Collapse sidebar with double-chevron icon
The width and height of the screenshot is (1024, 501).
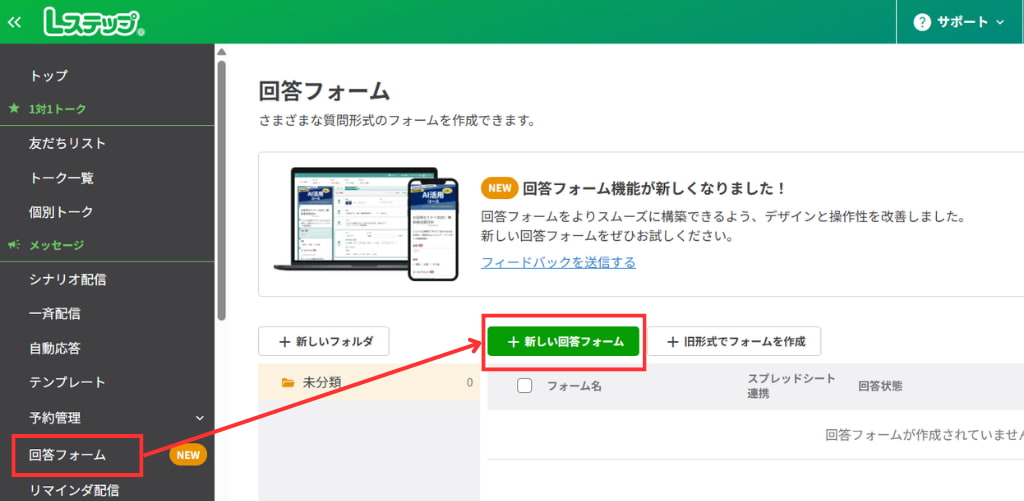click(14, 22)
